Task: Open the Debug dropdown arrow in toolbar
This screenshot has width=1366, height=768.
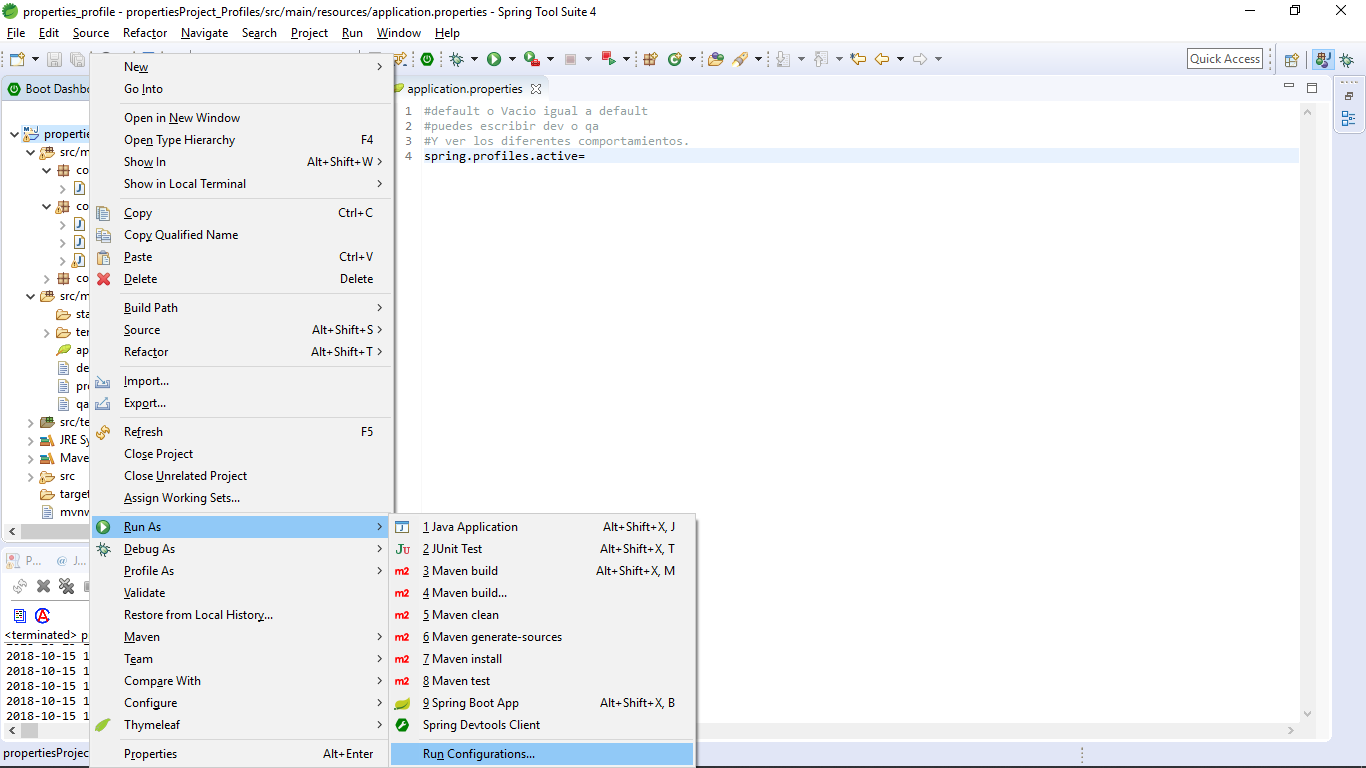Action: (x=474, y=59)
